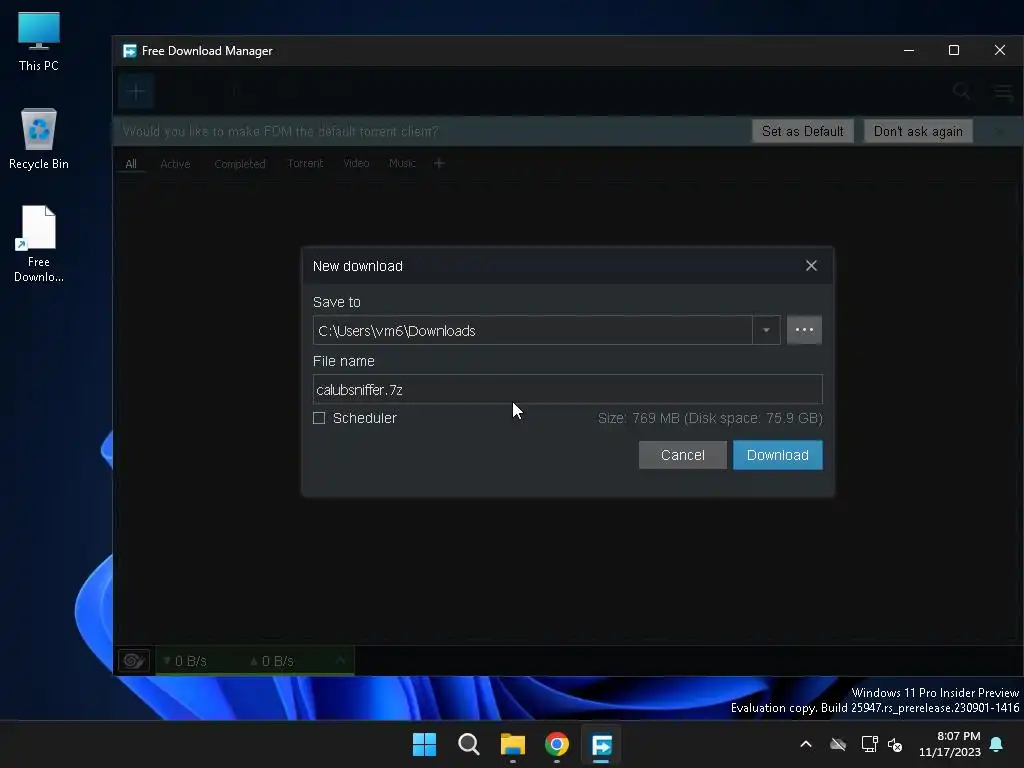Image resolution: width=1024 pixels, height=768 pixels.
Task: Open Google Chrome from taskbar
Action: [556, 744]
